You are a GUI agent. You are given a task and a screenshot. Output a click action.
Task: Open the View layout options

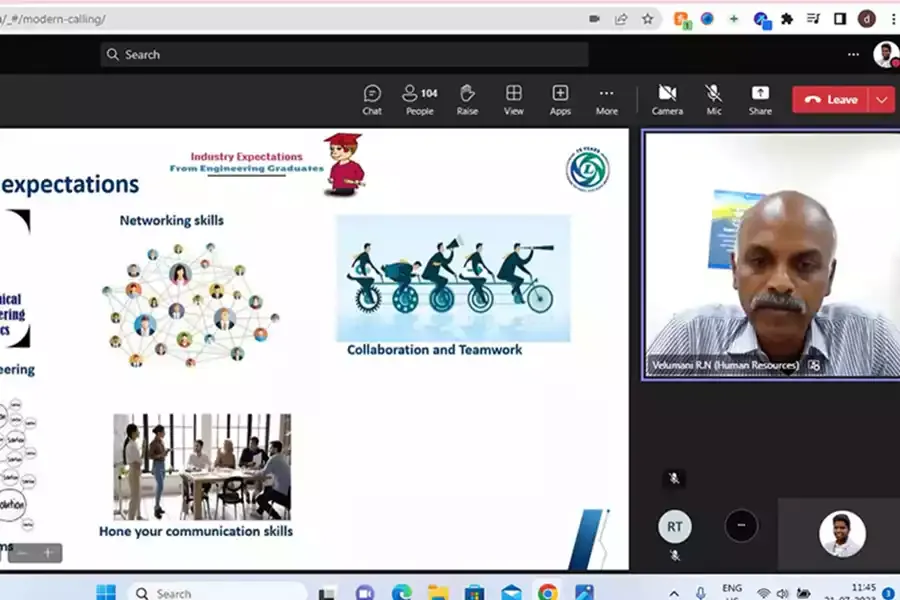tap(513, 98)
